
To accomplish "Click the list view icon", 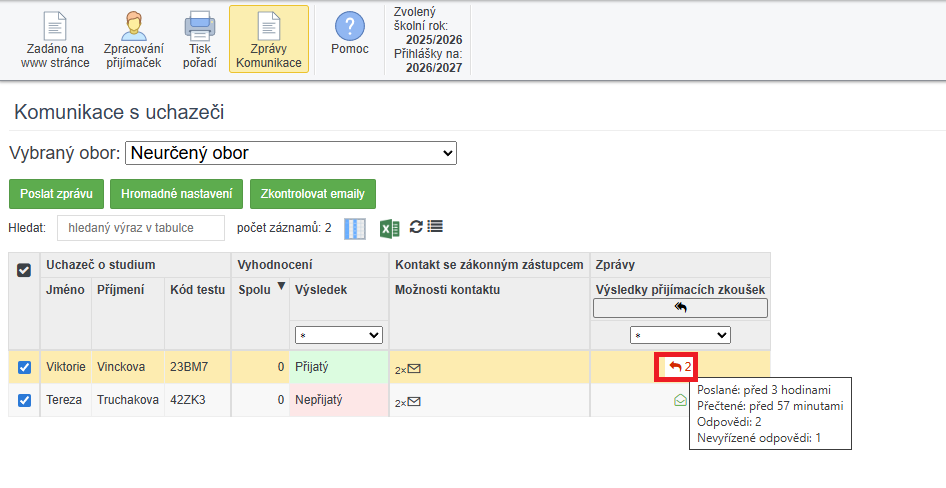I will (x=435, y=228).
